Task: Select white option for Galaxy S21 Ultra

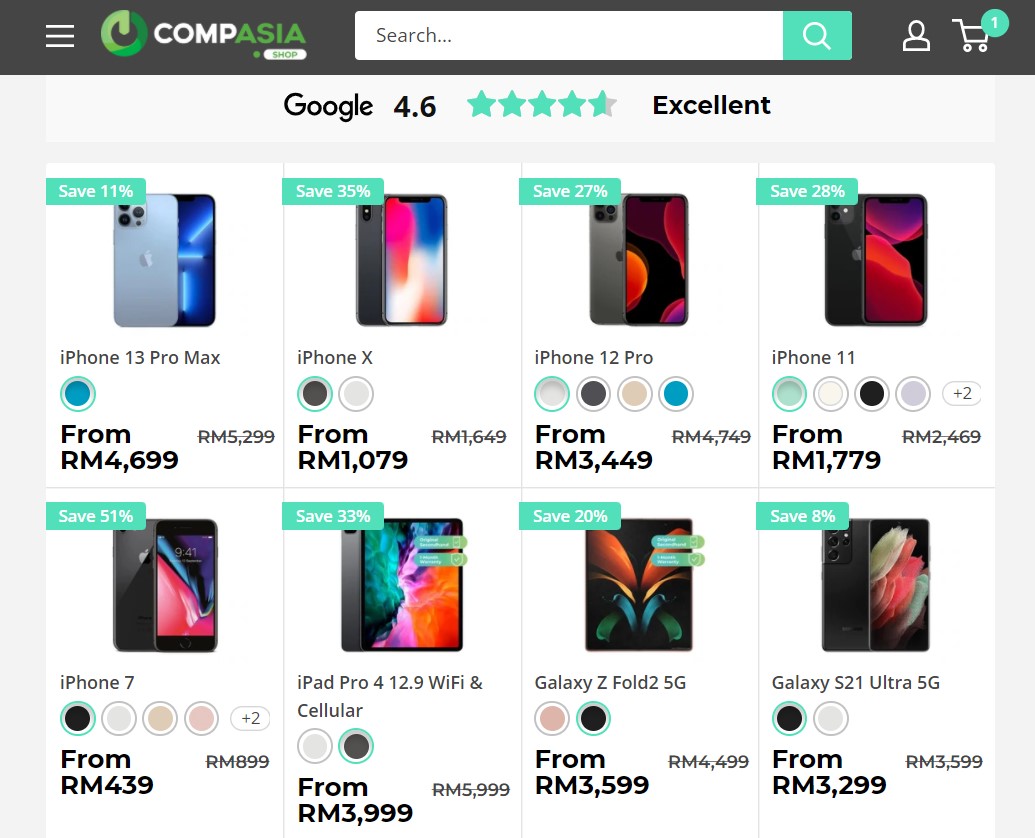Action: (830, 718)
